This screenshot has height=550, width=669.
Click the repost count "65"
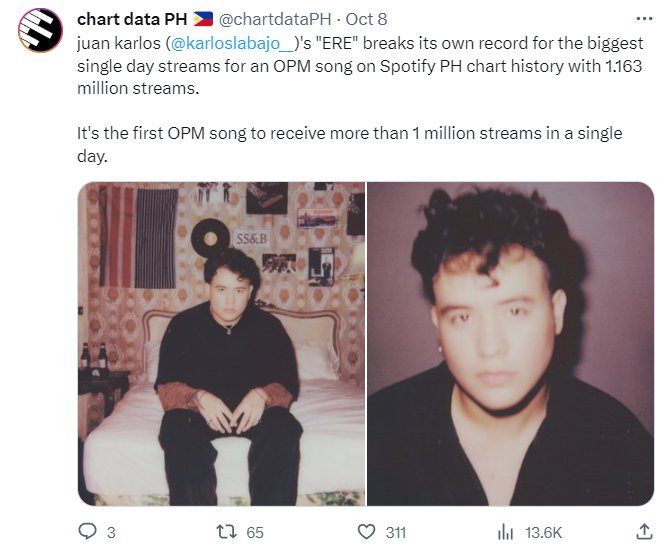tap(255, 532)
